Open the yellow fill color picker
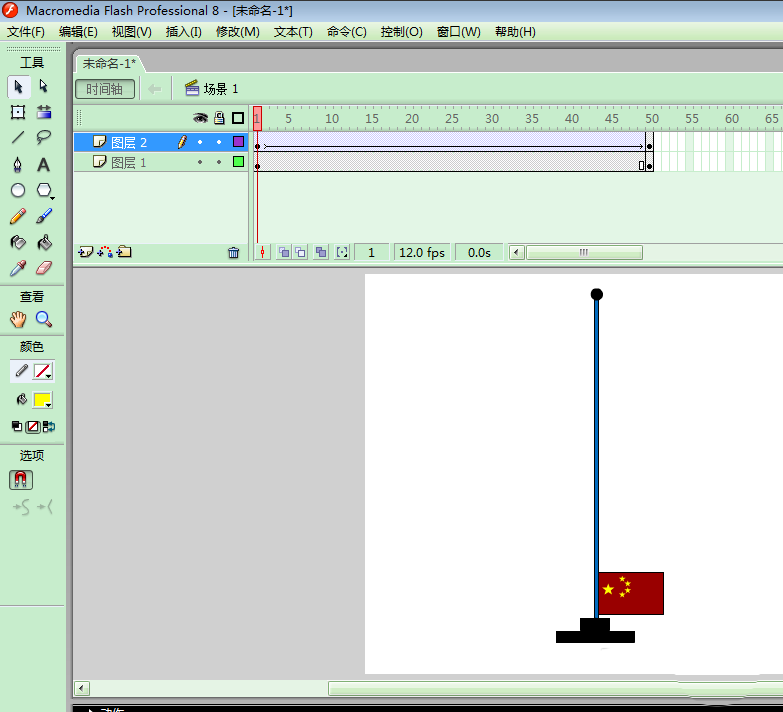 click(x=43, y=400)
